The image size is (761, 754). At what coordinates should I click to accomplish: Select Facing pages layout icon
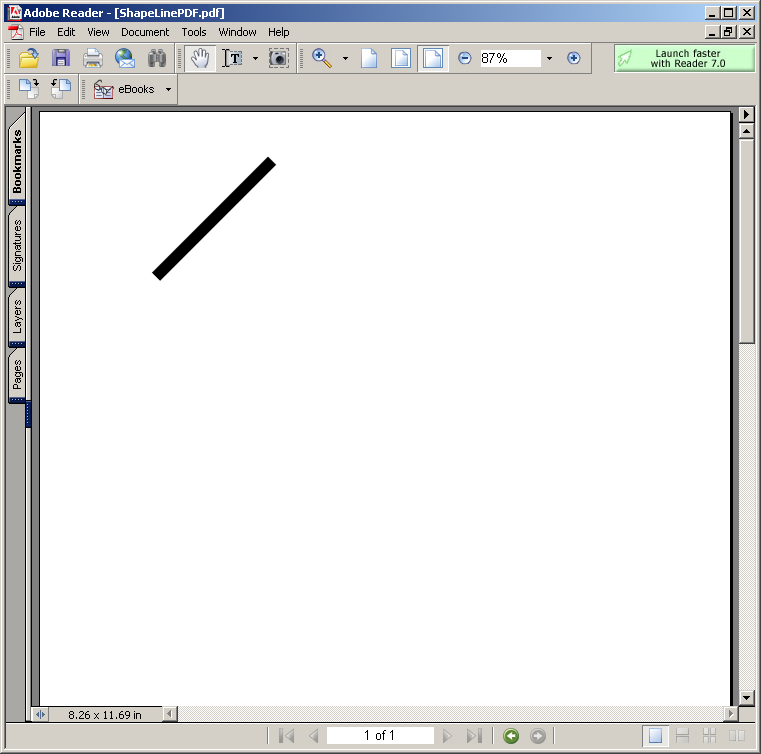(737, 736)
